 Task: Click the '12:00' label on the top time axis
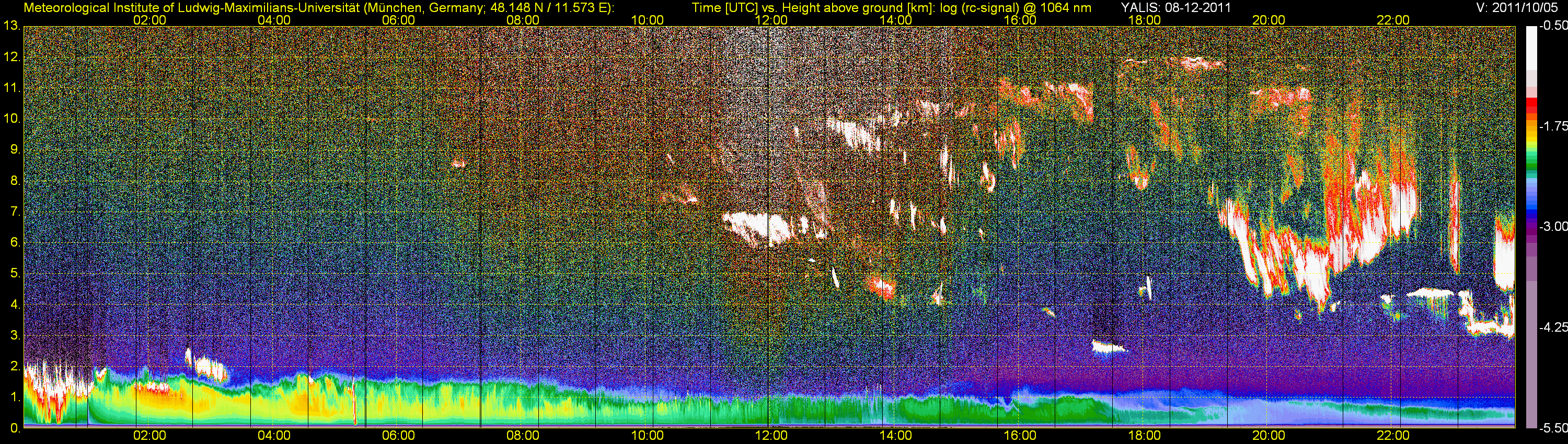[x=771, y=20]
